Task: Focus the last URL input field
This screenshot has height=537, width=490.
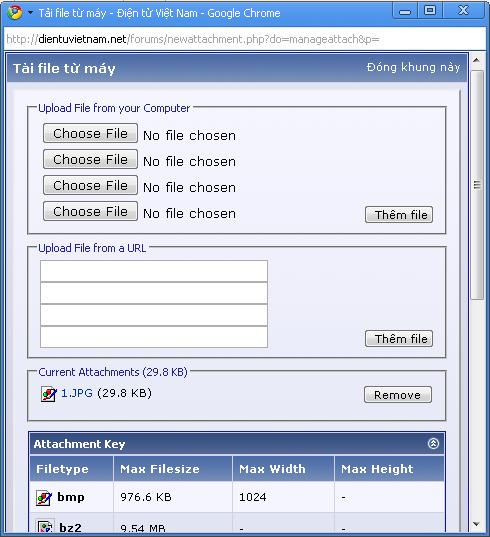Action: [154, 337]
